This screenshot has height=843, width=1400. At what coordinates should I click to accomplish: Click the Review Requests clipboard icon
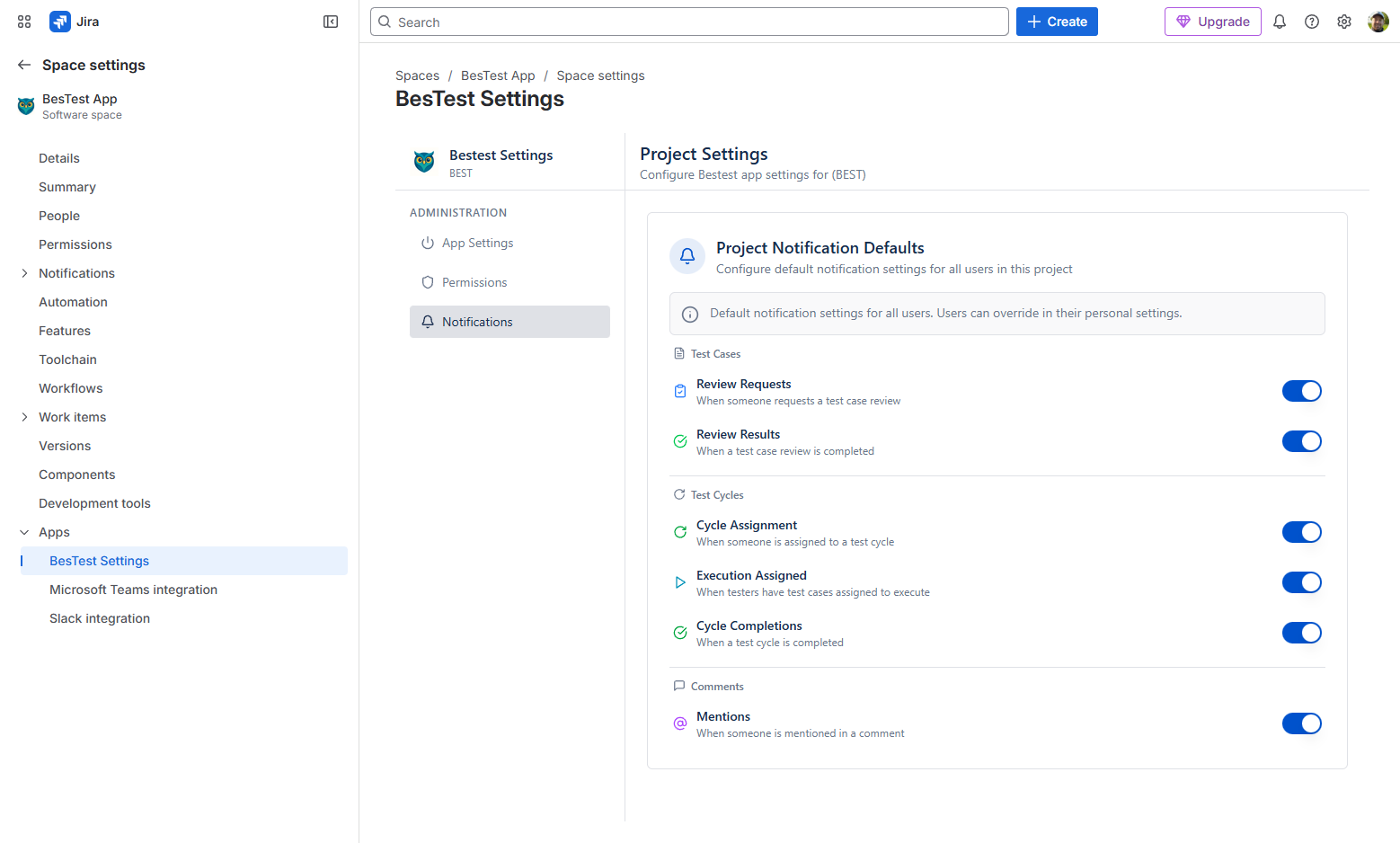[x=680, y=391]
